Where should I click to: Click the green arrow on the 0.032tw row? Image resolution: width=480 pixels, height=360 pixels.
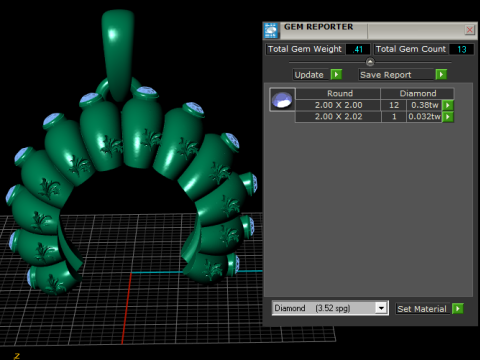448,117
